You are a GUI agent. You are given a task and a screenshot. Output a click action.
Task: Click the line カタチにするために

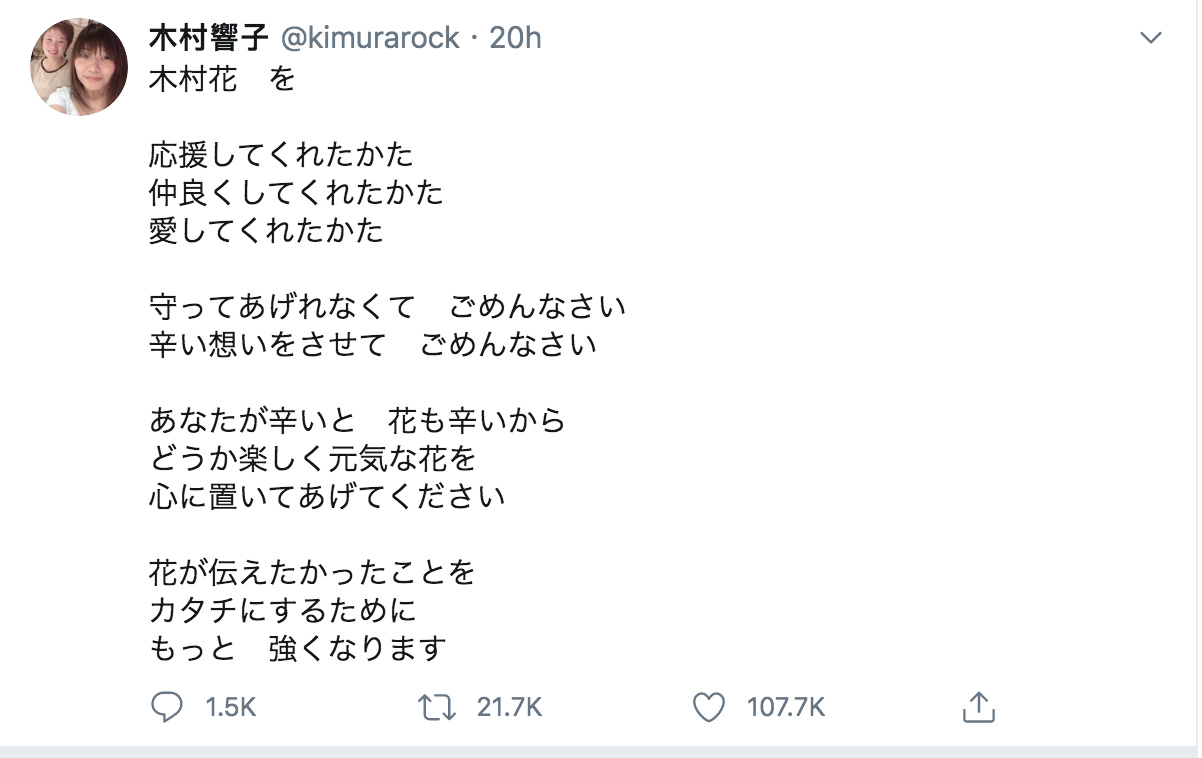[x=282, y=610]
